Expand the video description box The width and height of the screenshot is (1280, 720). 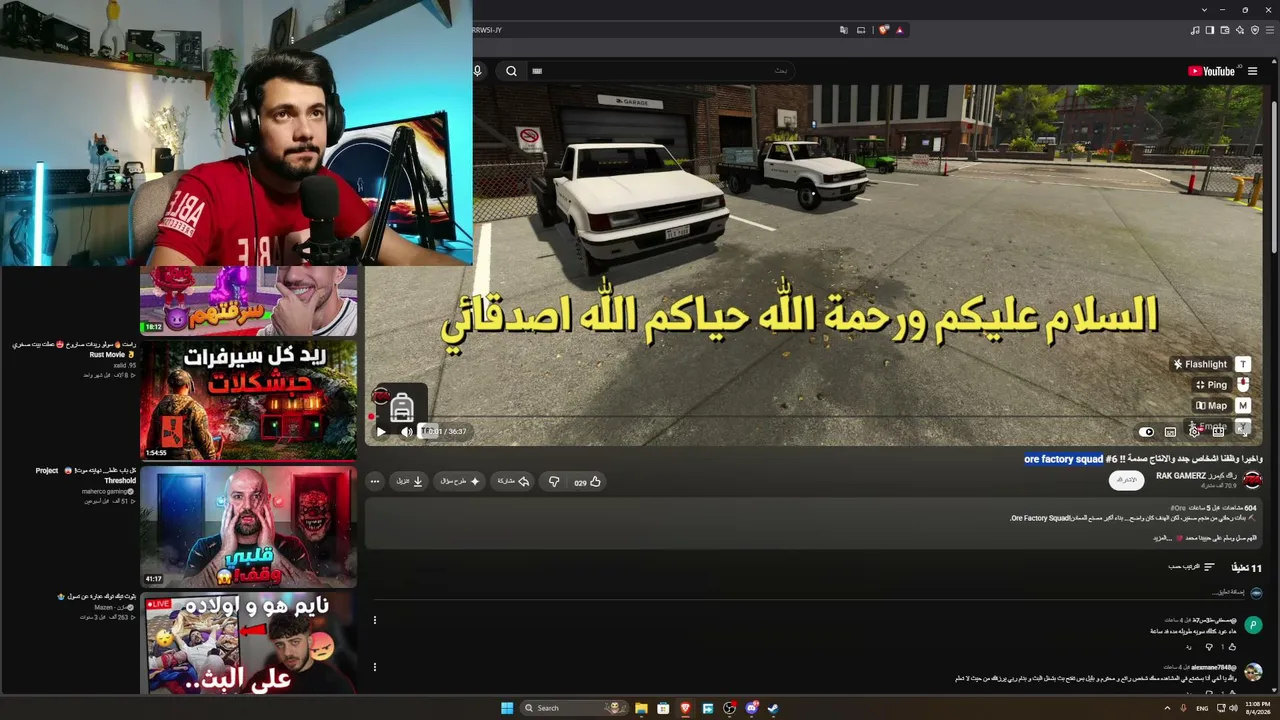[x=812, y=524]
